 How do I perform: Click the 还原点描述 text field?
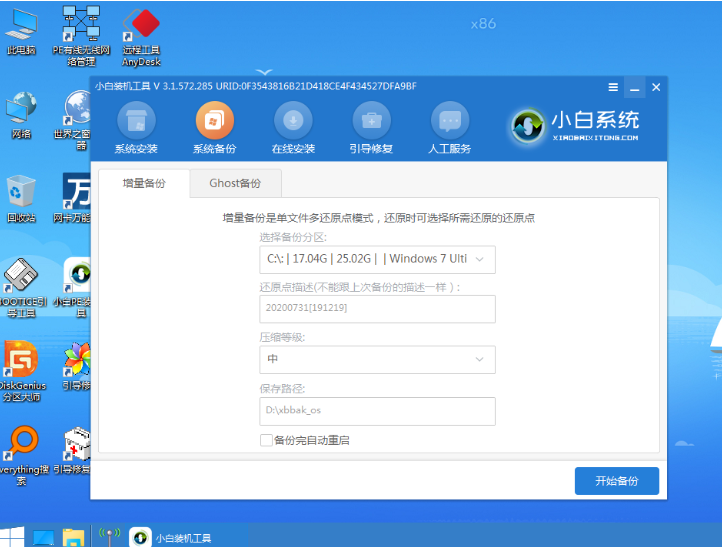pyautogui.click(x=377, y=308)
